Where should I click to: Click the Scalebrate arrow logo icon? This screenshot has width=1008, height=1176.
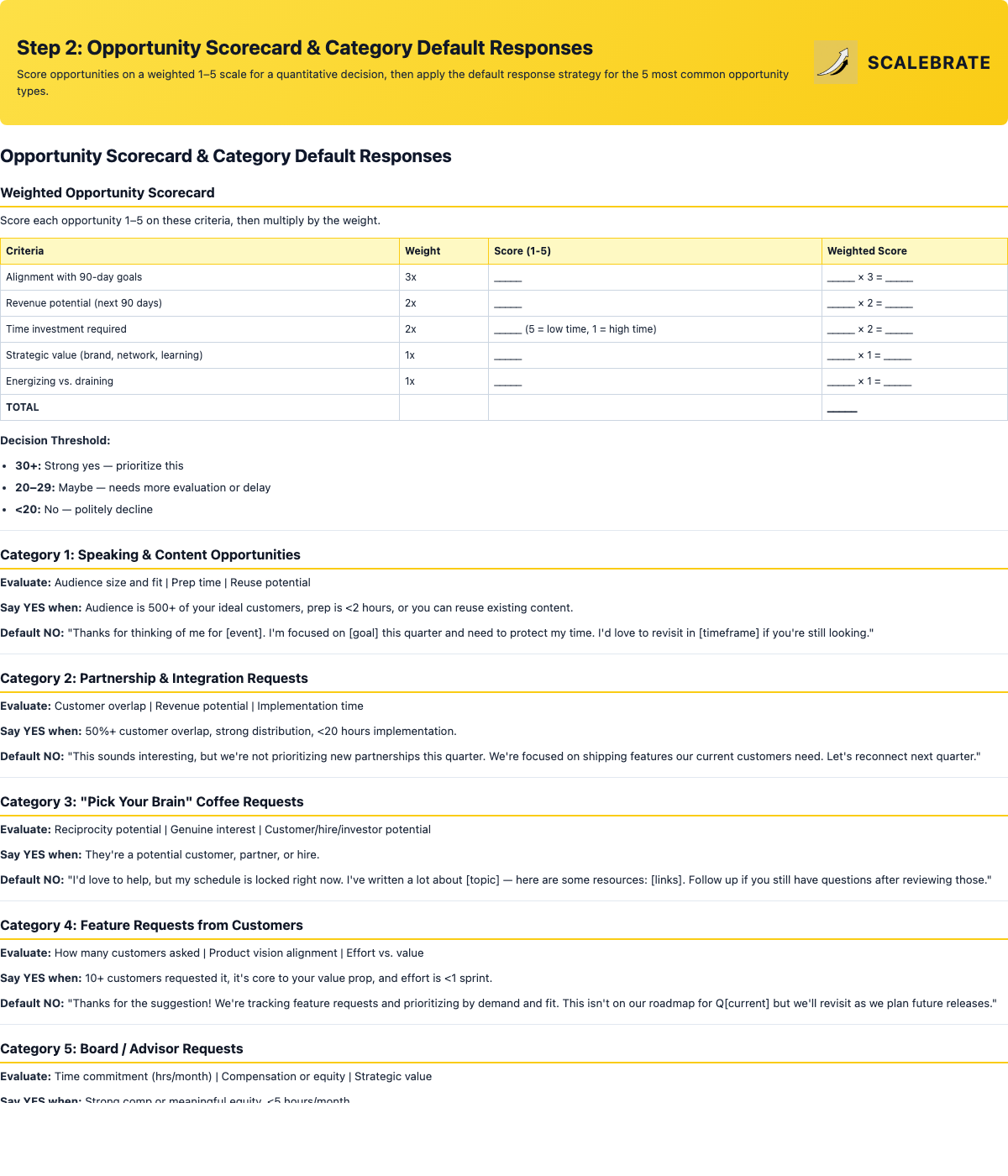click(x=836, y=62)
